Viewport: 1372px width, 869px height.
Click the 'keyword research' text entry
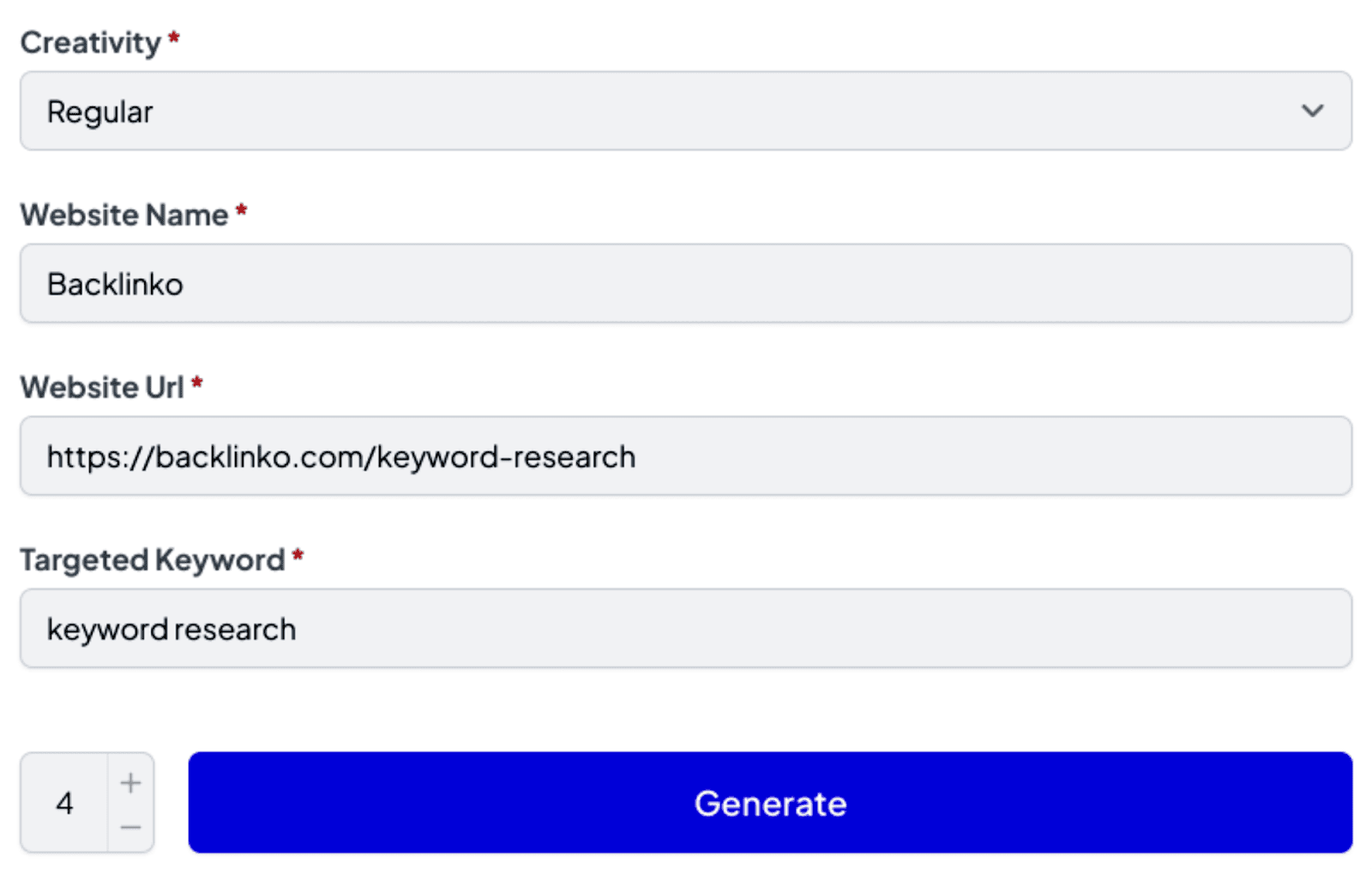(x=171, y=630)
